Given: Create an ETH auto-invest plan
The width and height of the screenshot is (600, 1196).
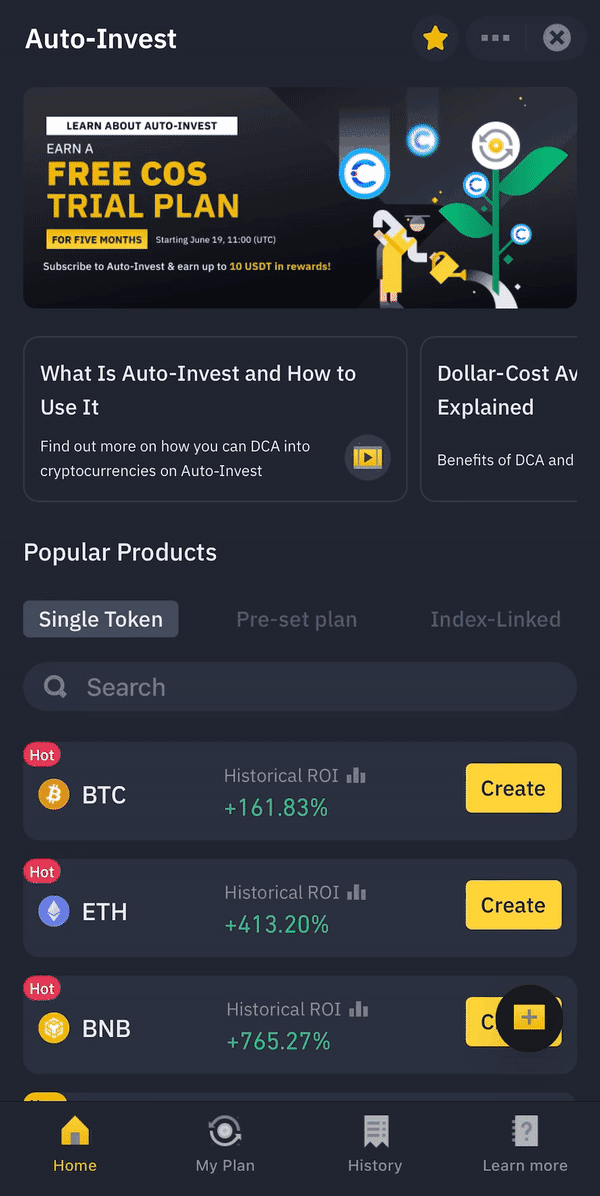Looking at the screenshot, I should point(513,905).
